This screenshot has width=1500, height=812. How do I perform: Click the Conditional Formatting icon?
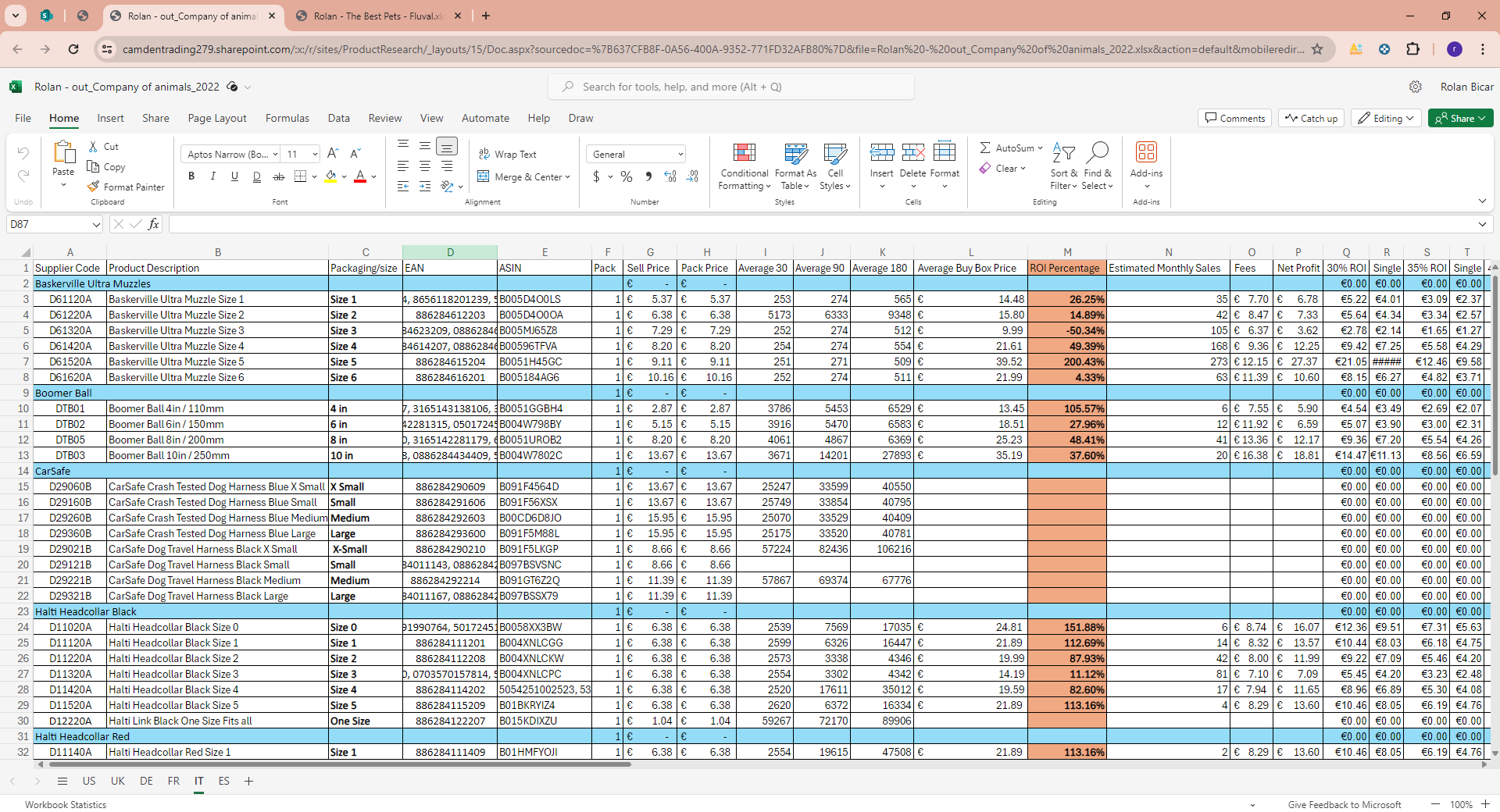click(744, 152)
